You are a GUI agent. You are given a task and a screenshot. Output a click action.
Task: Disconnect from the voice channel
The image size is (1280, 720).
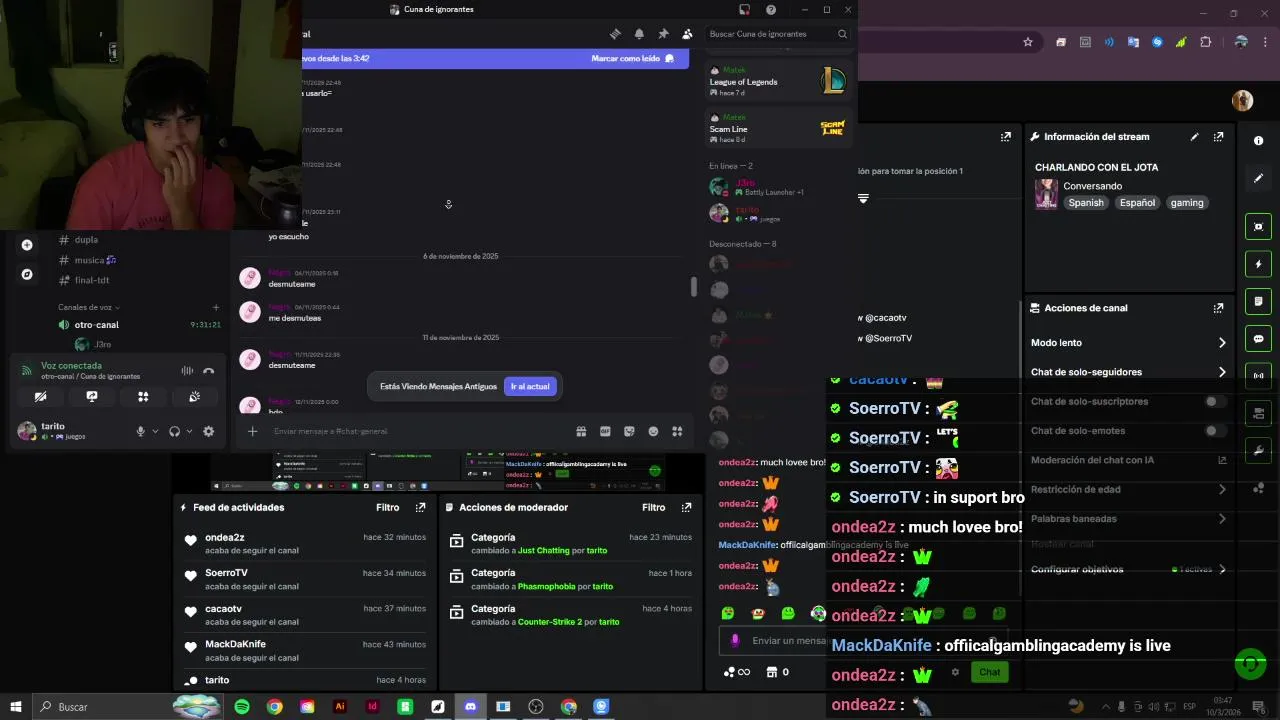coord(208,371)
